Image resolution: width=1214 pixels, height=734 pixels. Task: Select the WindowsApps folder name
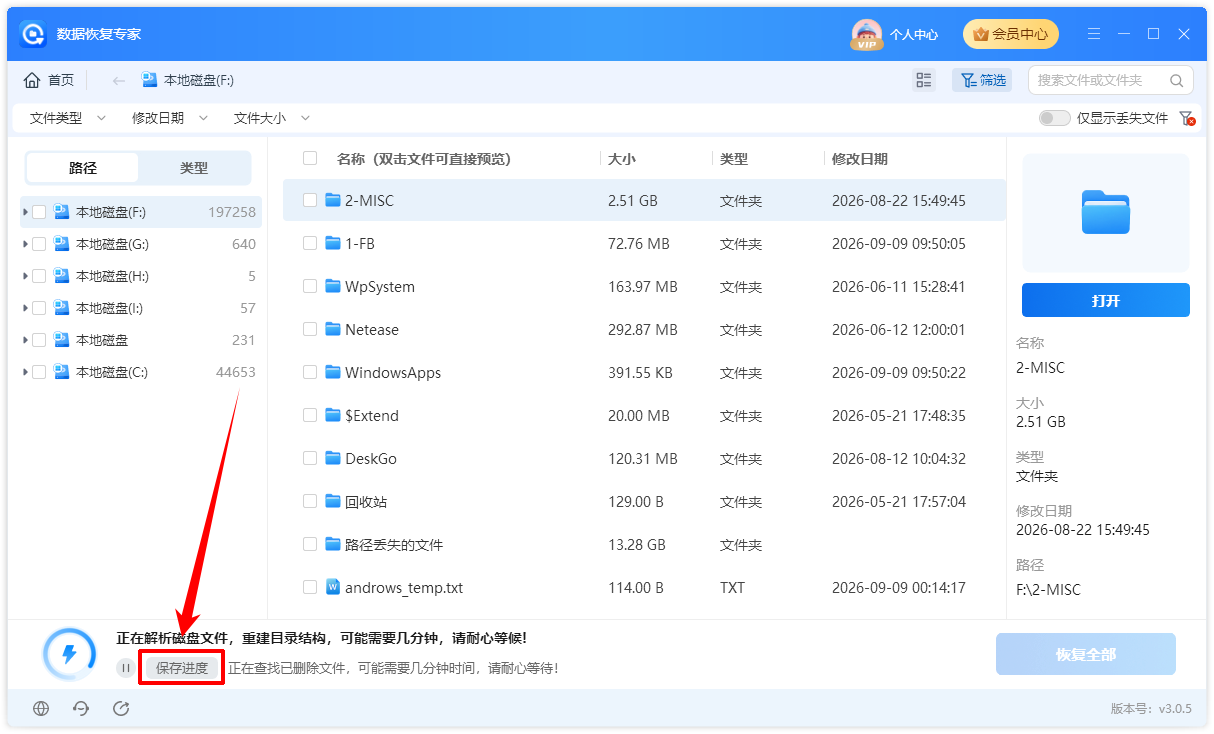coord(393,373)
